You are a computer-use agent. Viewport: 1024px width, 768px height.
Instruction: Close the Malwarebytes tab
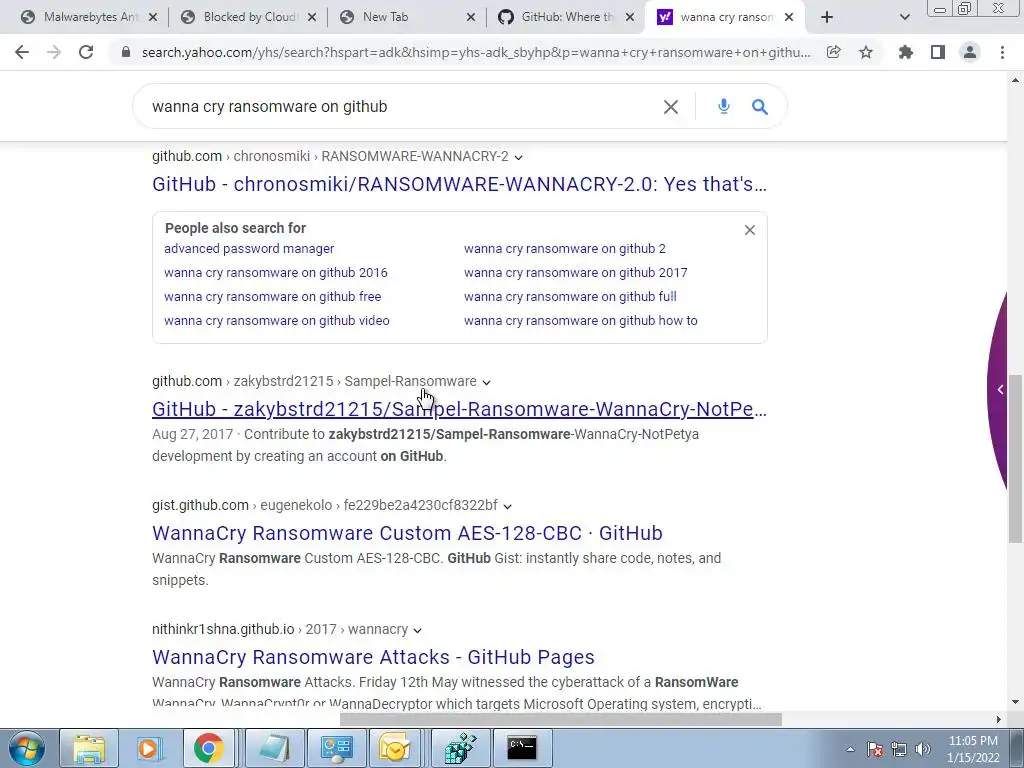[x=153, y=17]
